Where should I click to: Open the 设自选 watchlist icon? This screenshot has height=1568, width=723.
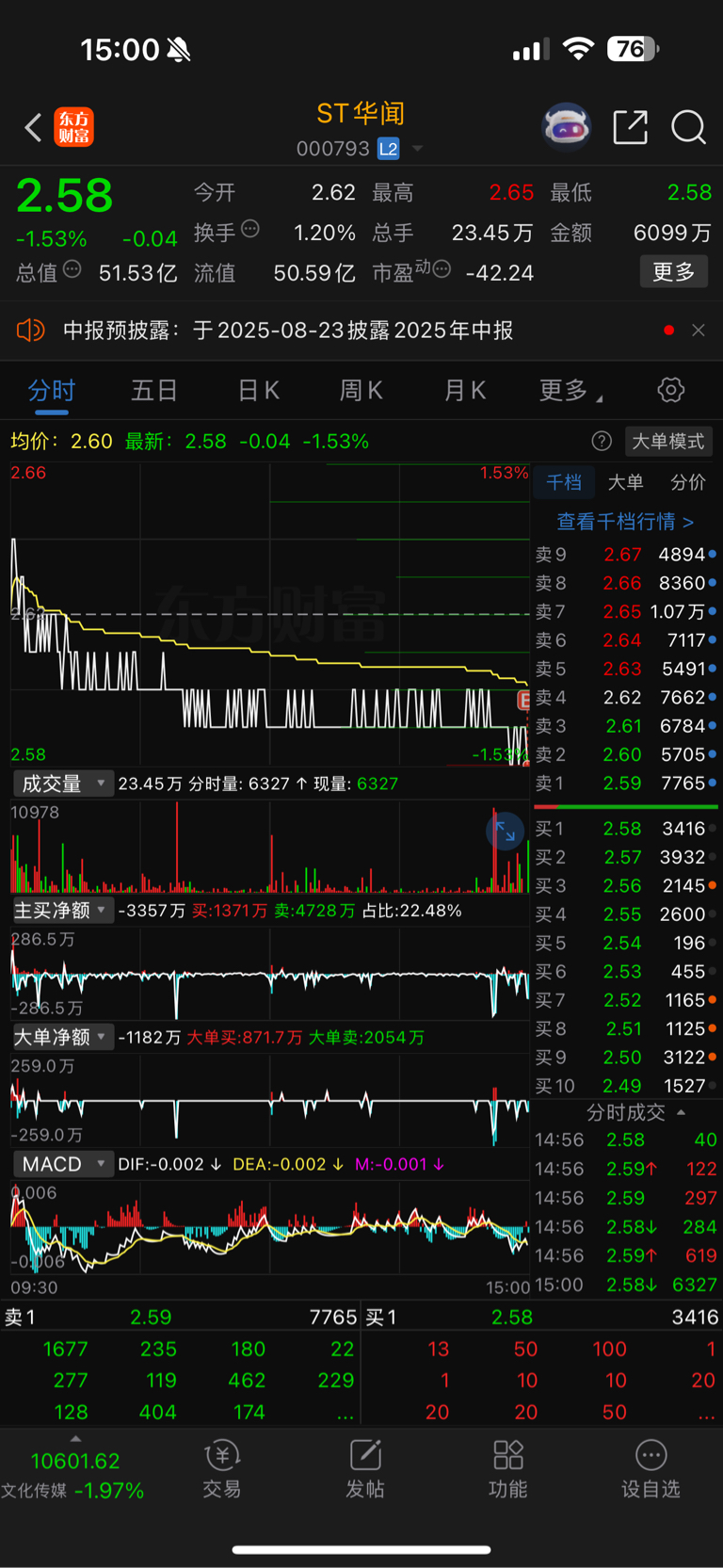(651, 1469)
